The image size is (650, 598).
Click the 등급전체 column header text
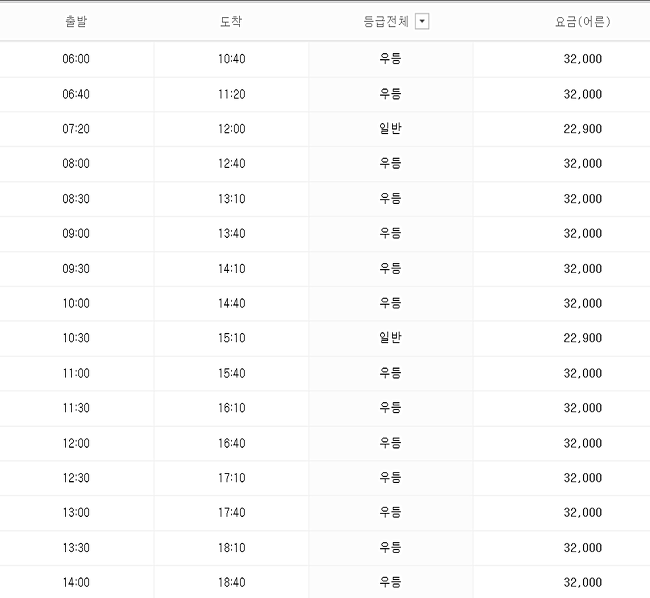point(386,21)
